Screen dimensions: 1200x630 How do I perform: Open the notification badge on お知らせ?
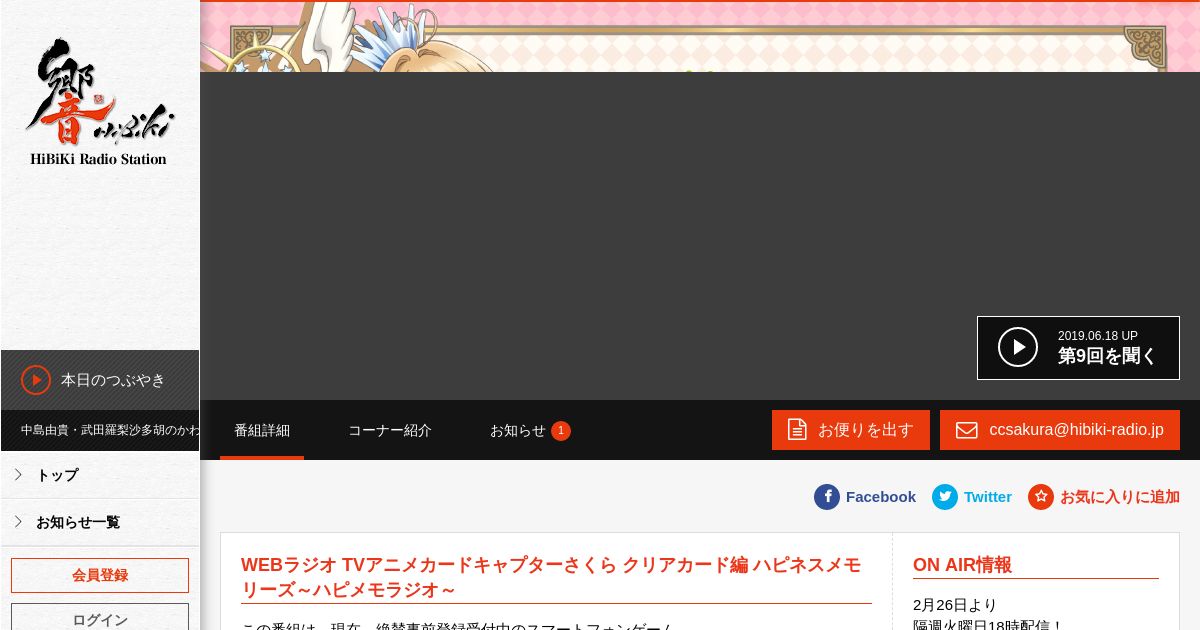pos(561,431)
